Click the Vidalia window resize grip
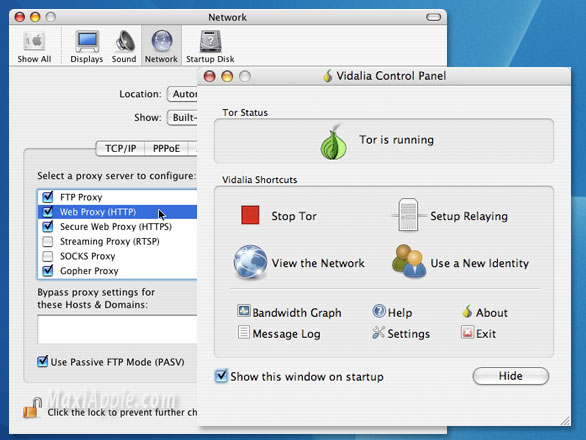The height and width of the screenshot is (440, 586). [565, 421]
